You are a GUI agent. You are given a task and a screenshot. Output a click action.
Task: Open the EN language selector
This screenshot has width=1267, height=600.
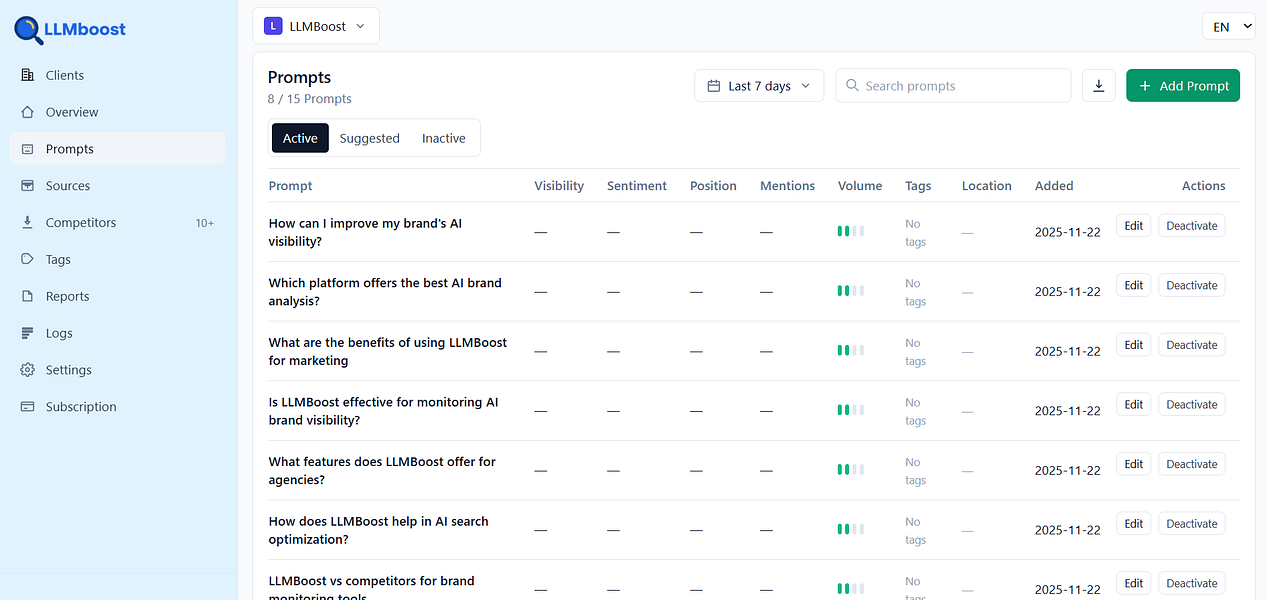point(1228,27)
